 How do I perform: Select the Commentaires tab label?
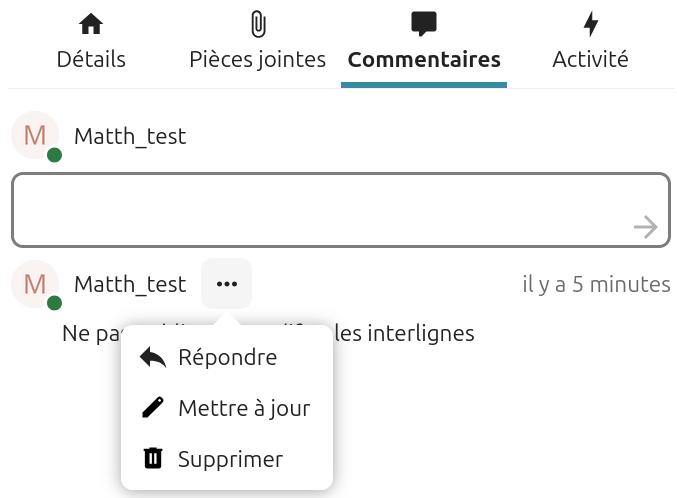(x=424, y=59)
